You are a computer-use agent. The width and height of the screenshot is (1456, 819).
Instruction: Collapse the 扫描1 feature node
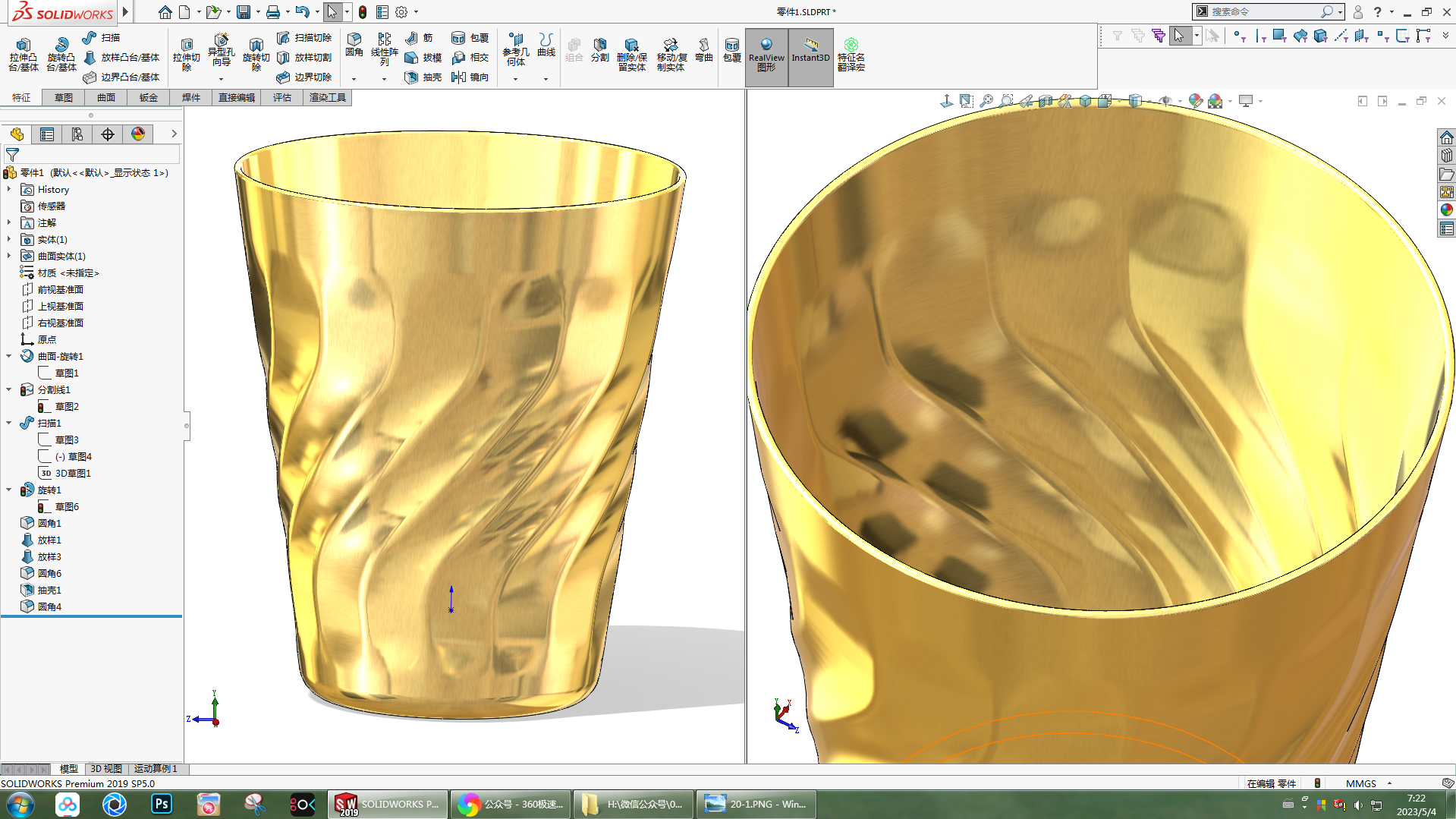[9, 423]
